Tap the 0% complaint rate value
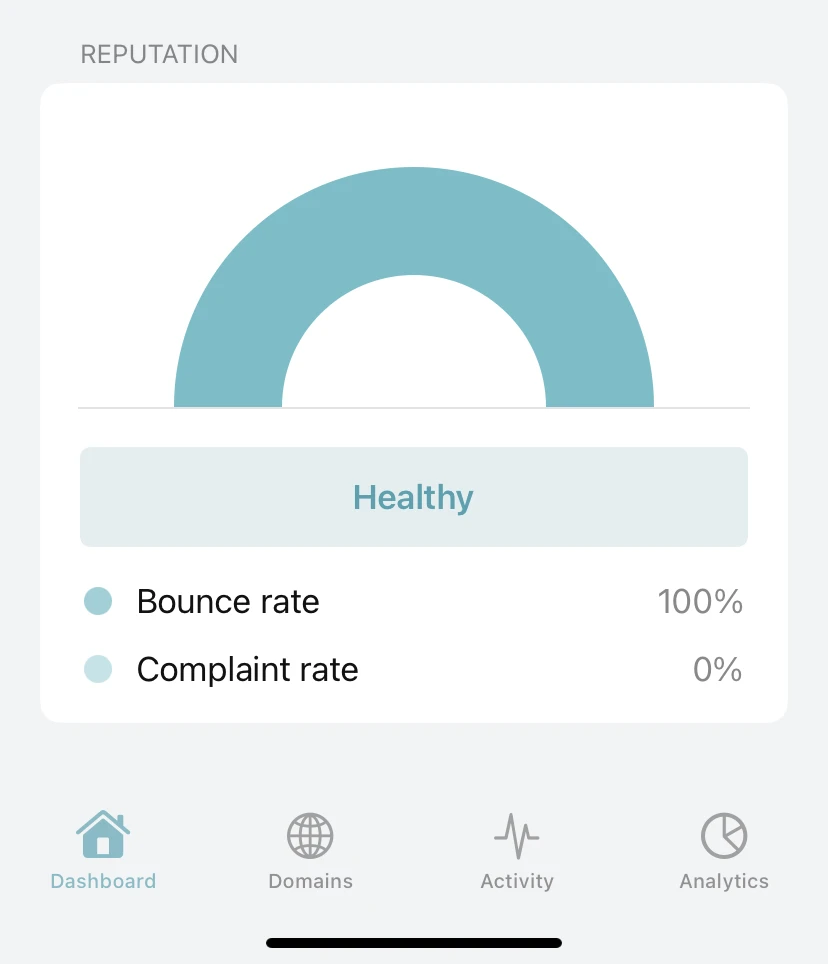This screenshot has width=828, height=964. [x=717, y=670]
